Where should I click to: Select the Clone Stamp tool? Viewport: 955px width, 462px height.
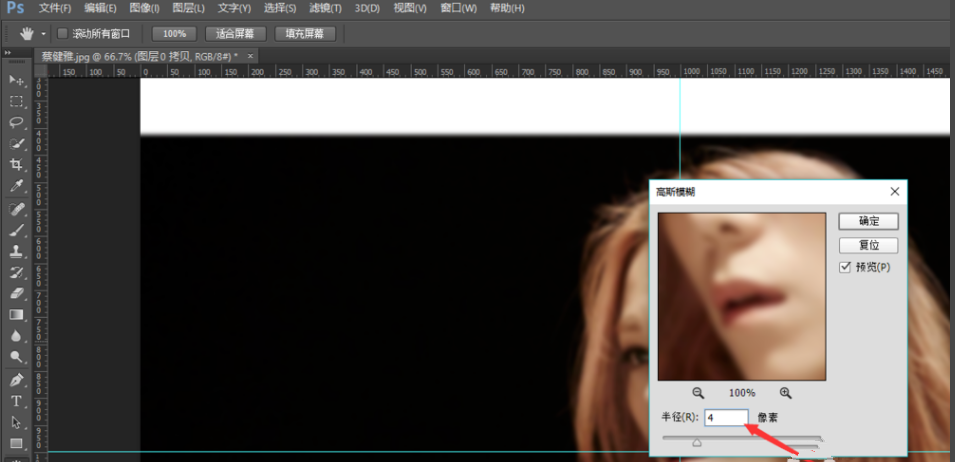(16, 251)
